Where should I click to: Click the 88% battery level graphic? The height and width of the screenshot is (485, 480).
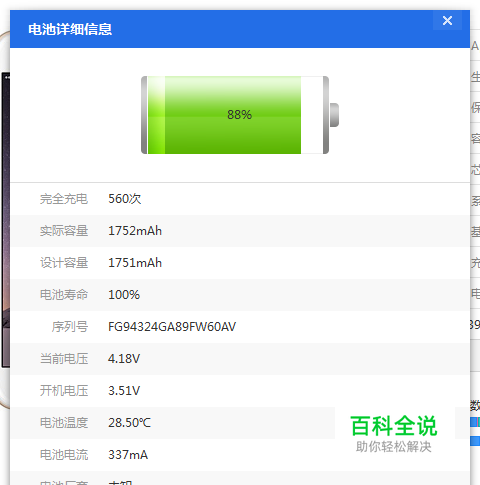point(240,115)
